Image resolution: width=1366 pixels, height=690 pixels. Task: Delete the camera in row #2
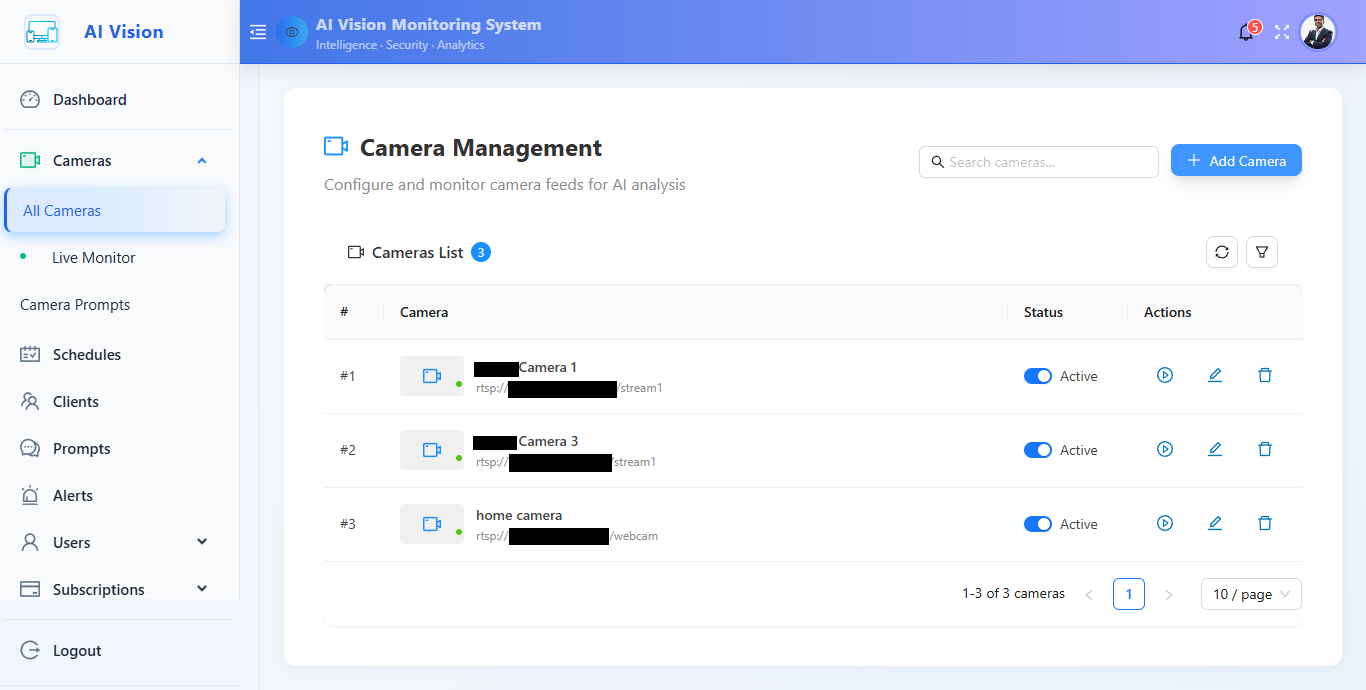coord(1265,449)
